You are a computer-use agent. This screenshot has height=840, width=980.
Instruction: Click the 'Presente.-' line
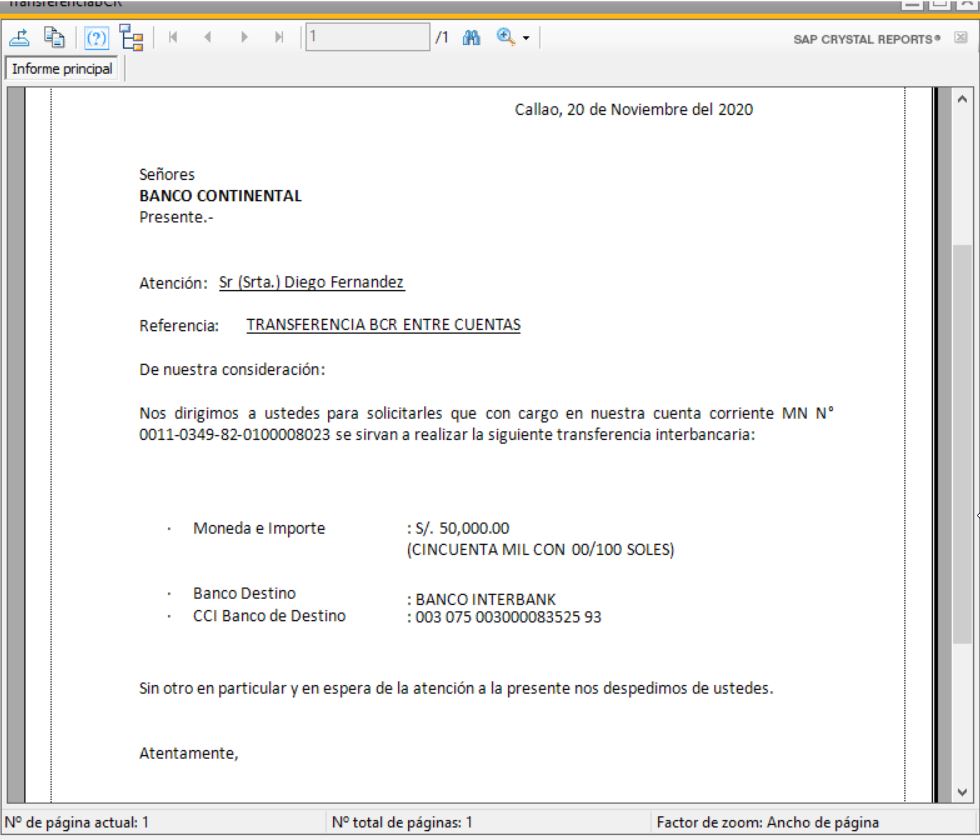[176, 217]
